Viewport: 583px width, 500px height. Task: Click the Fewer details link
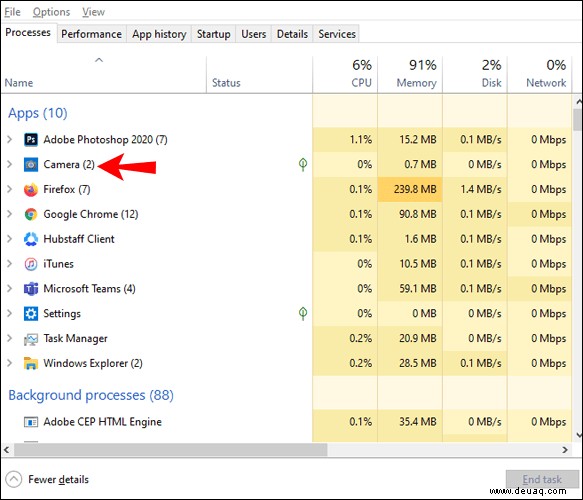[58, 480]
